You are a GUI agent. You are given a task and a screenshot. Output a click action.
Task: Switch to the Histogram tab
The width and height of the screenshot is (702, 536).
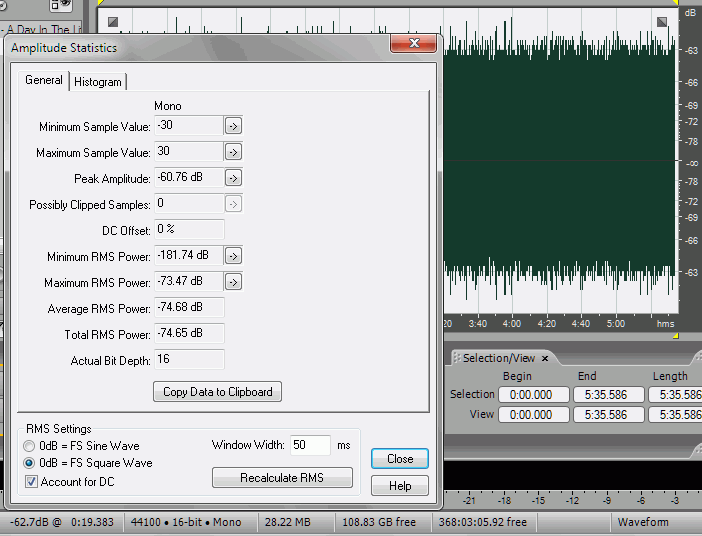click(98, 82)
